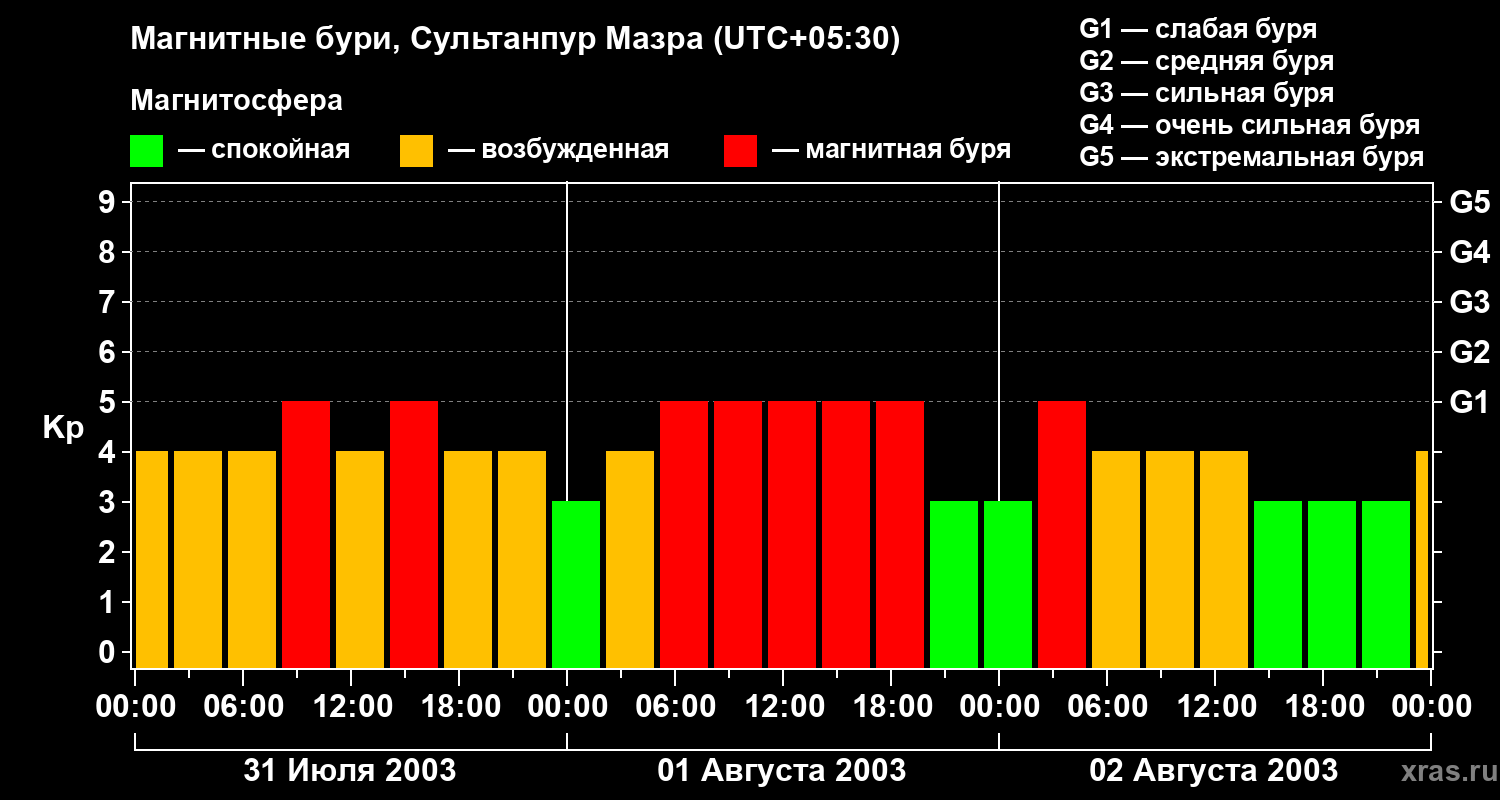Screen dimensions: 1500x800
Task: Click the '06:00' time label above 01 Августа
Action: pyautogui.click(x=675, y=707)
